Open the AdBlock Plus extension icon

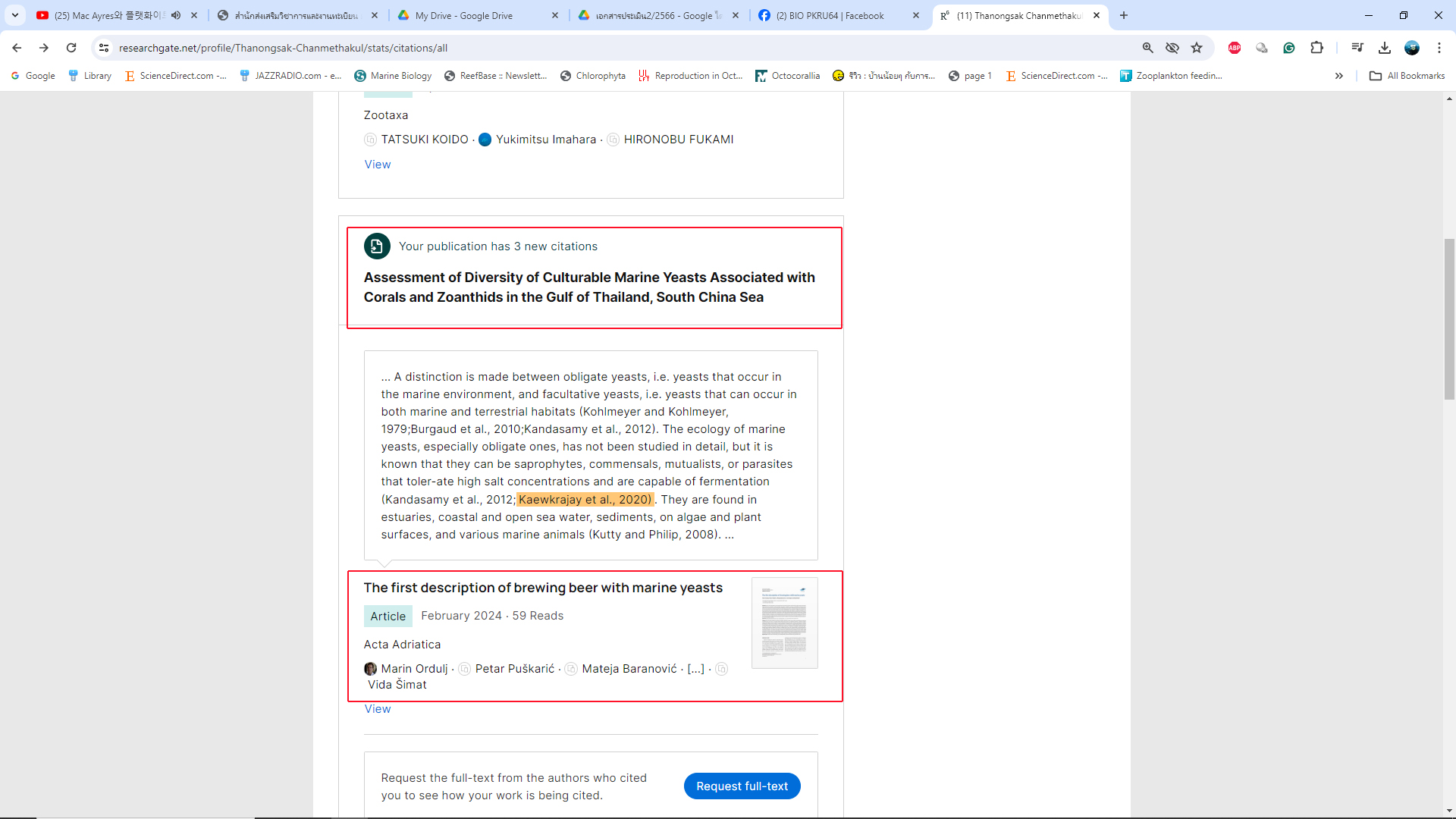click(x=1234, y=48)
